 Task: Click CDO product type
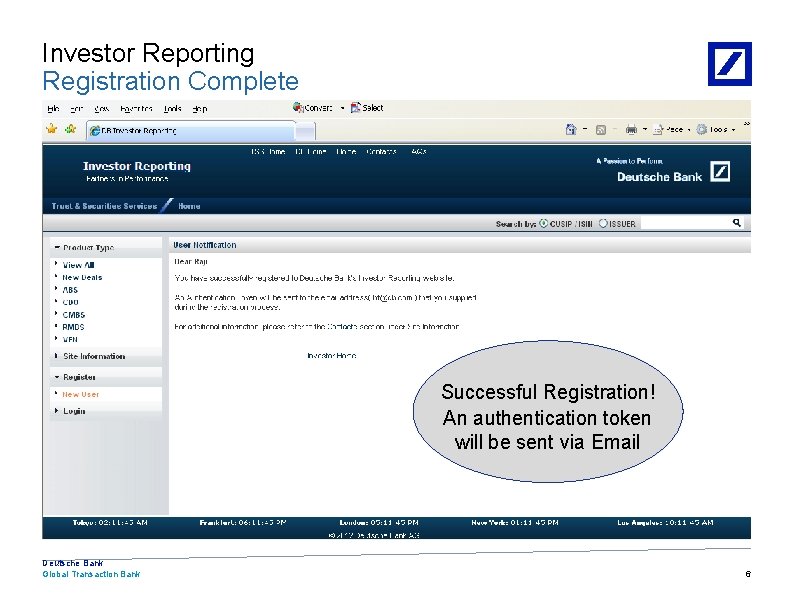coord(70,302)
